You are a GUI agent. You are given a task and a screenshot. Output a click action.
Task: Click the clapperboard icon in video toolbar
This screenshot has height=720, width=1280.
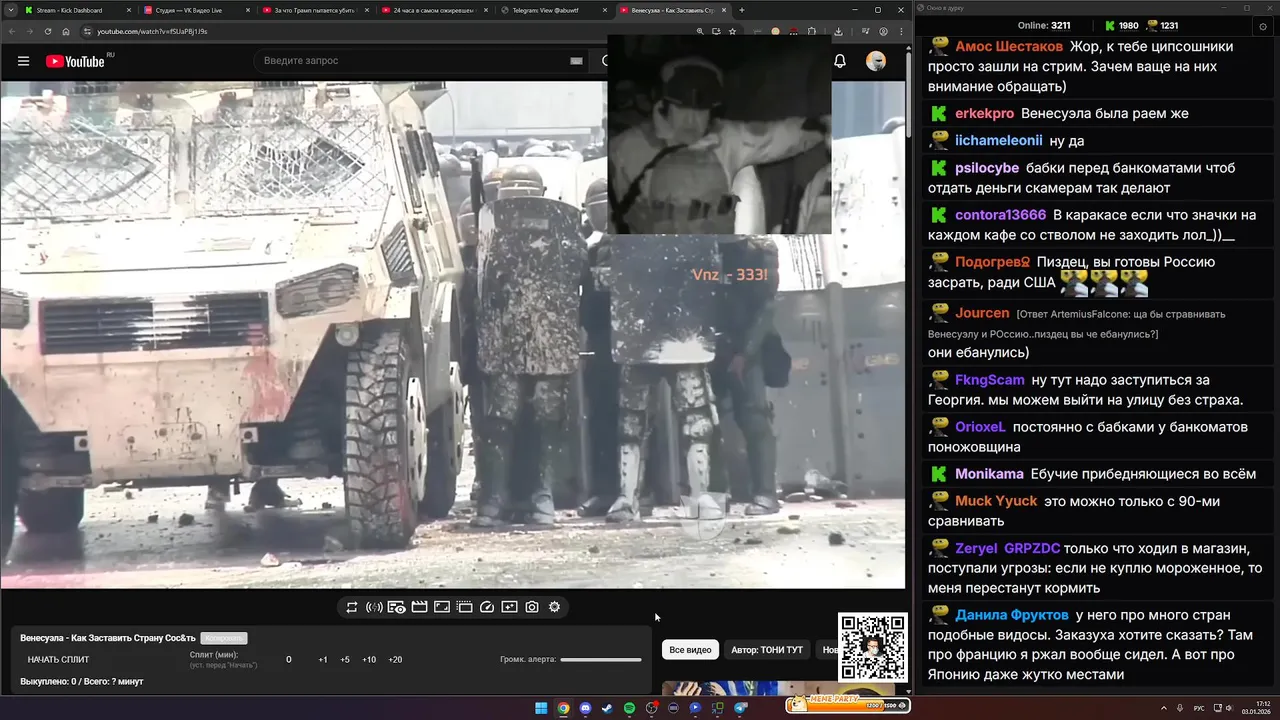point(419,607)
